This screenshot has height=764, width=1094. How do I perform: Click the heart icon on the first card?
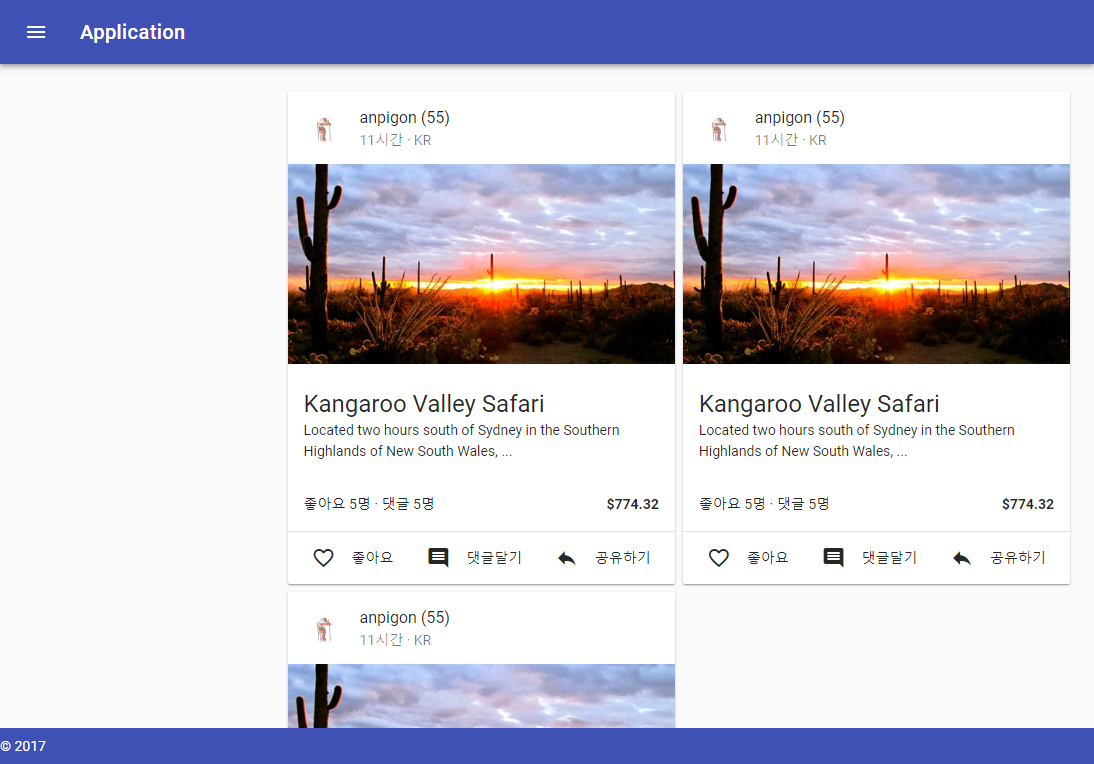tap(323, 557)
